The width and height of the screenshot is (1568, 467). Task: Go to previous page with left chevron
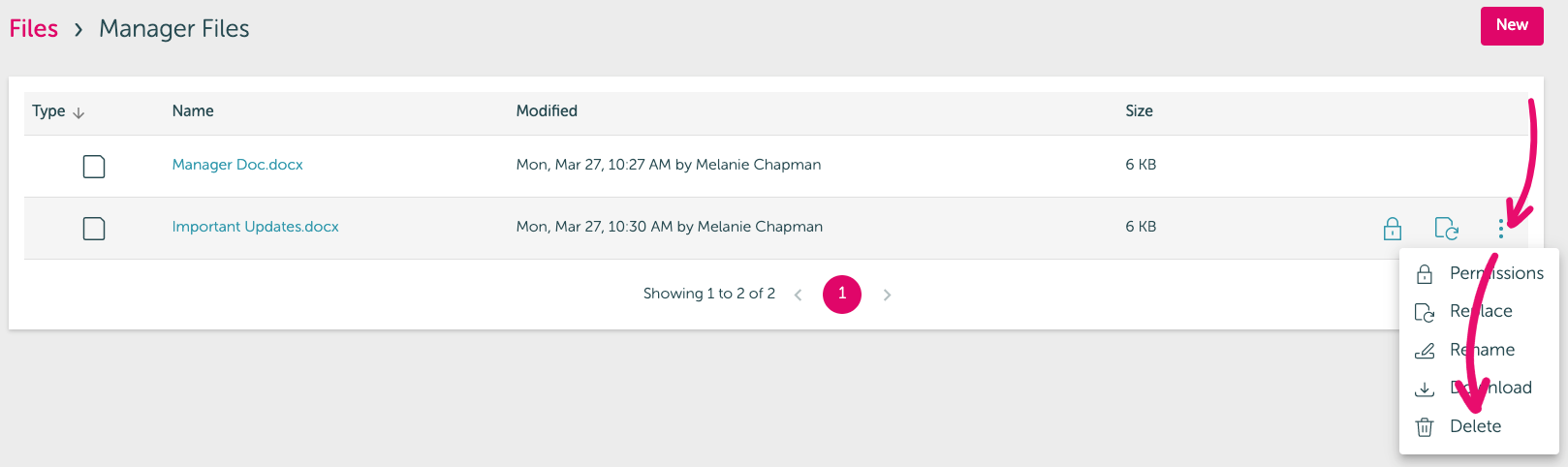[x=798, y=295]
